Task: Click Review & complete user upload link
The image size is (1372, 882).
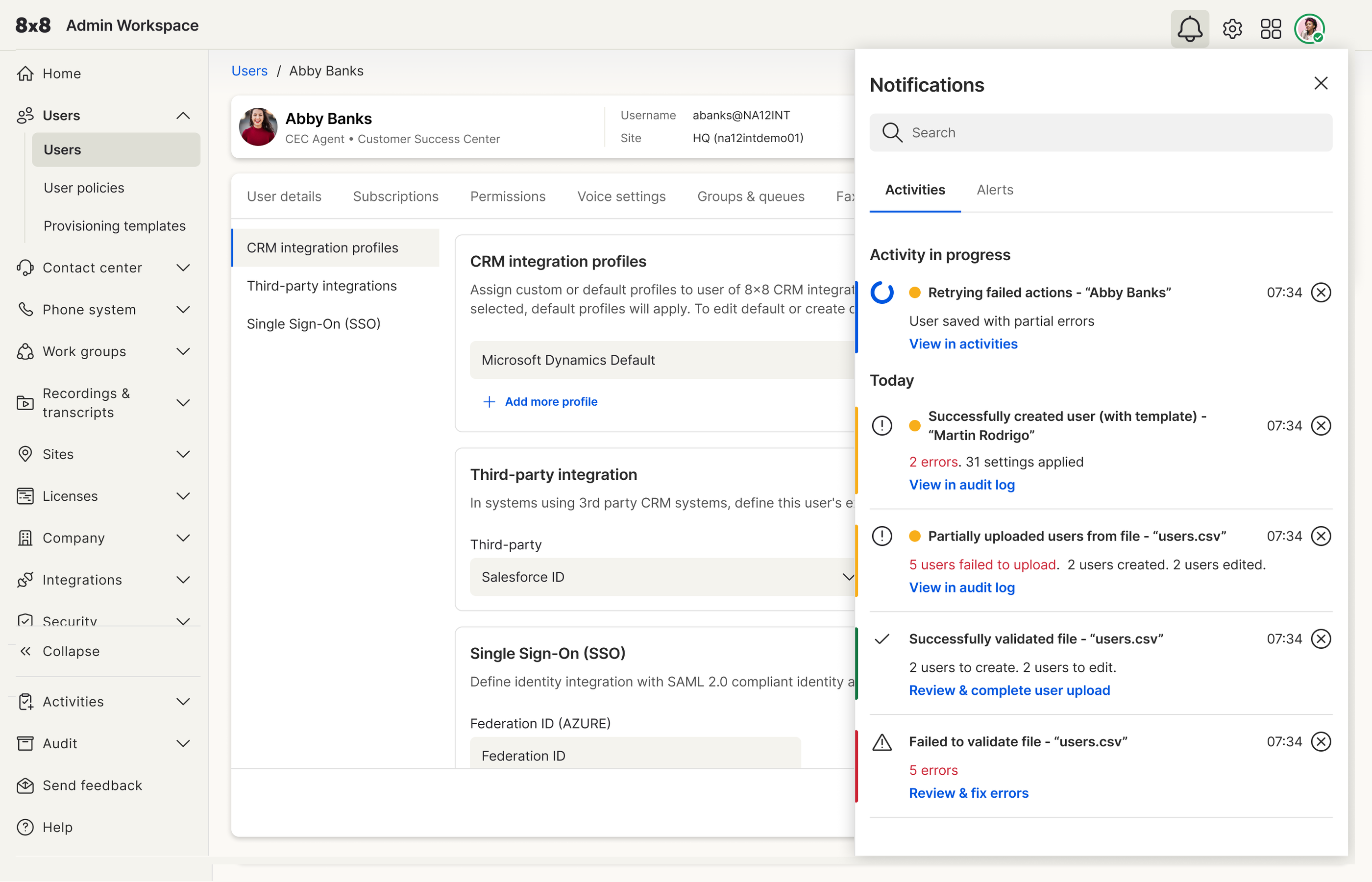Action: [x=1009, y=690]
